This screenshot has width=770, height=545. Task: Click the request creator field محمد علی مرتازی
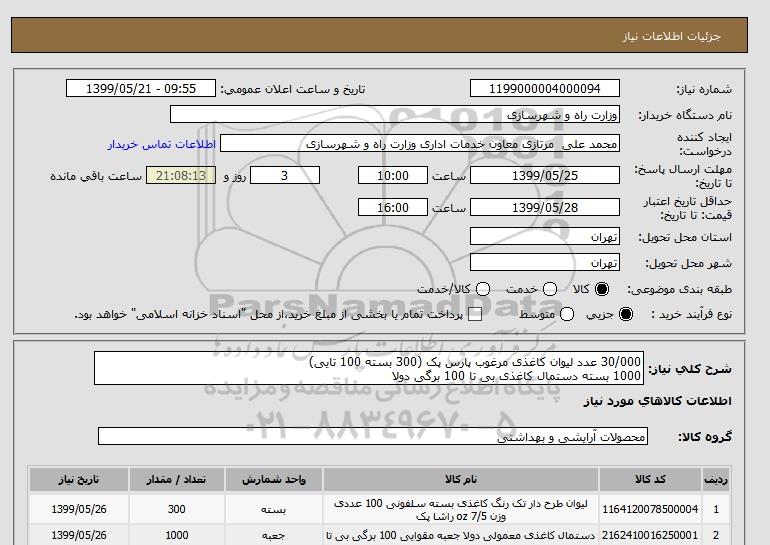420,144
